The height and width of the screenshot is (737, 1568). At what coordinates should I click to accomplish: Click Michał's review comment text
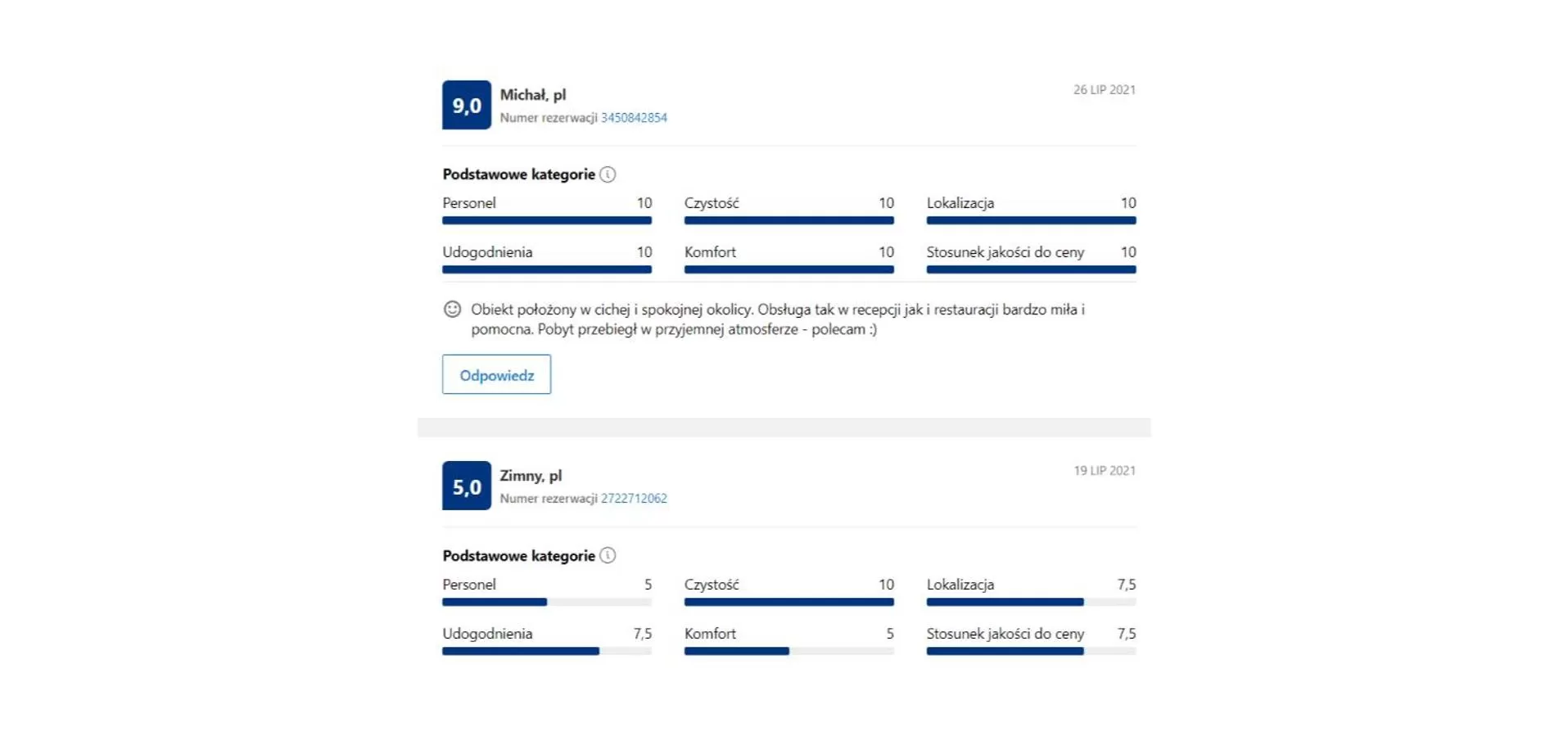(777, 319)
